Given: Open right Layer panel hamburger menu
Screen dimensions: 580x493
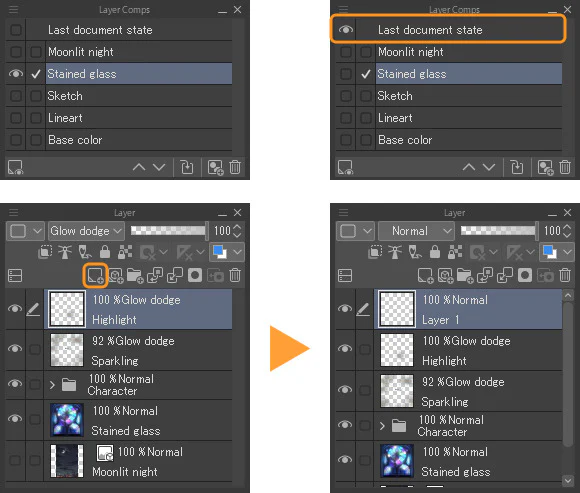Looking at the screenshot, I should pos(344,212).
